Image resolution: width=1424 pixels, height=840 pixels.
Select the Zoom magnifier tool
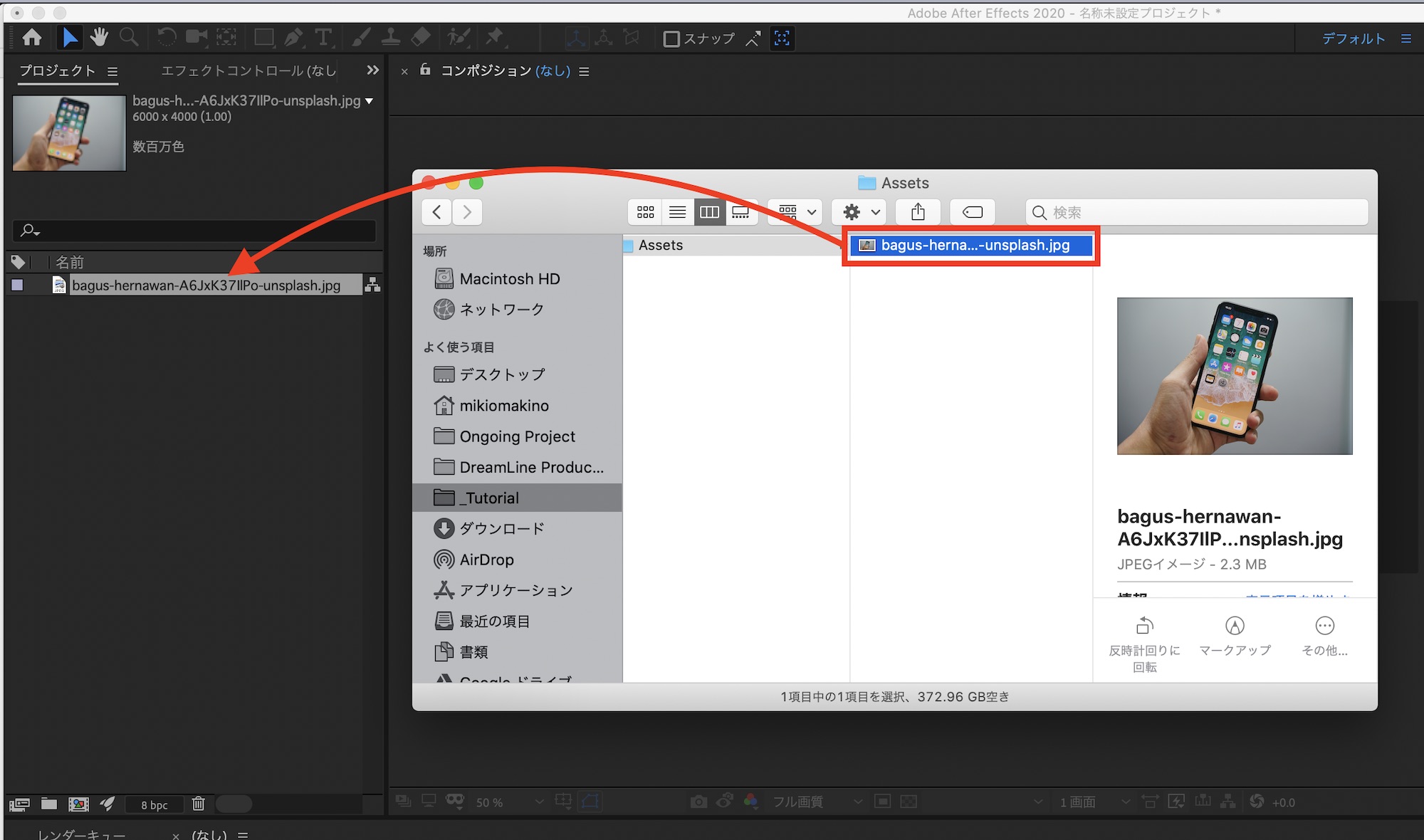(129, 37)
